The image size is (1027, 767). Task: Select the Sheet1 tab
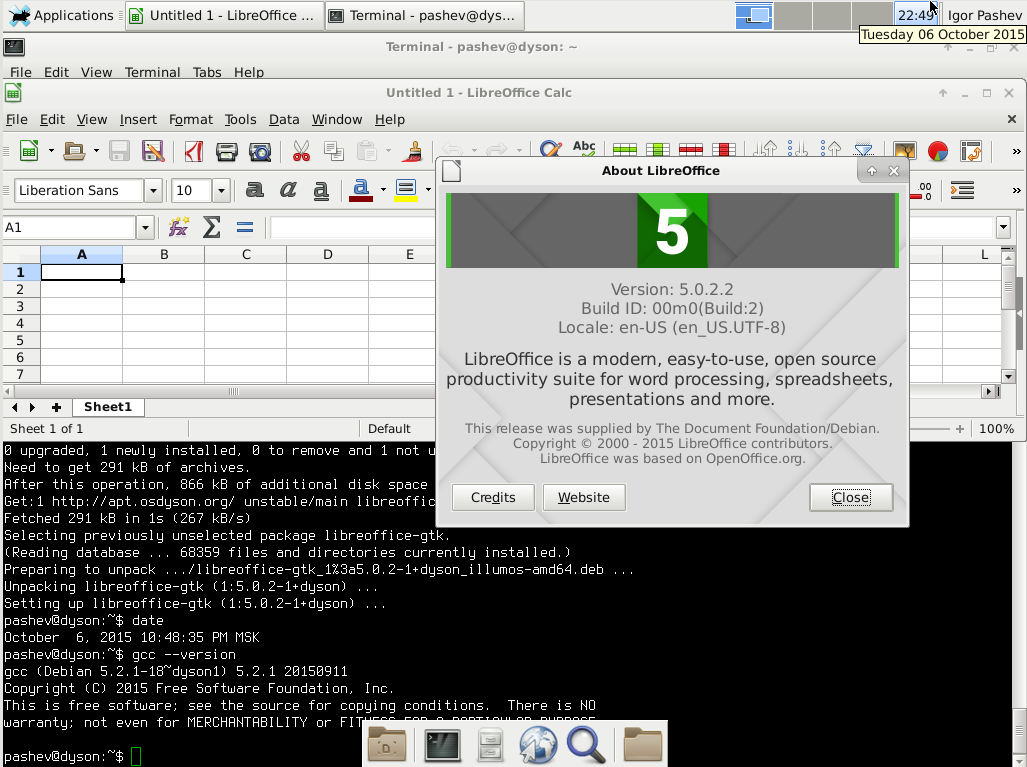(x=108, y=407)
